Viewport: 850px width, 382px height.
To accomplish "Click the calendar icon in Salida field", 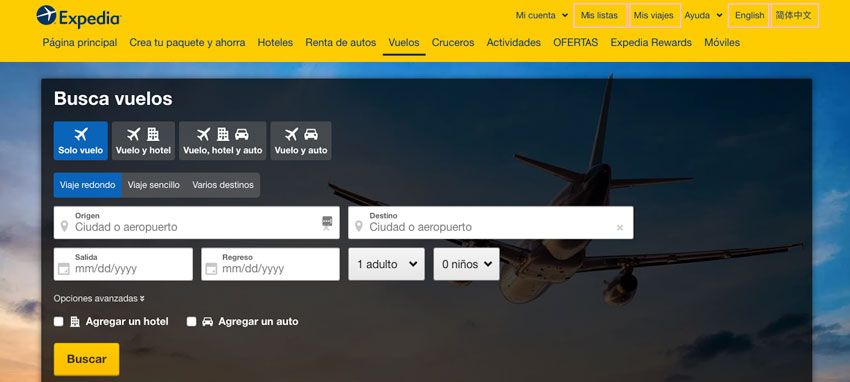I will (x=64, y=268).
